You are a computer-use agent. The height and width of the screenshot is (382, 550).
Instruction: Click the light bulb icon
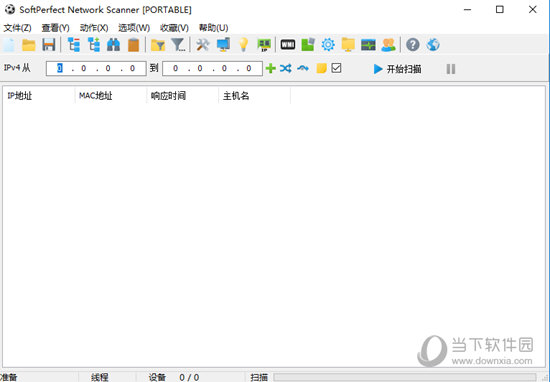[243, 45]
